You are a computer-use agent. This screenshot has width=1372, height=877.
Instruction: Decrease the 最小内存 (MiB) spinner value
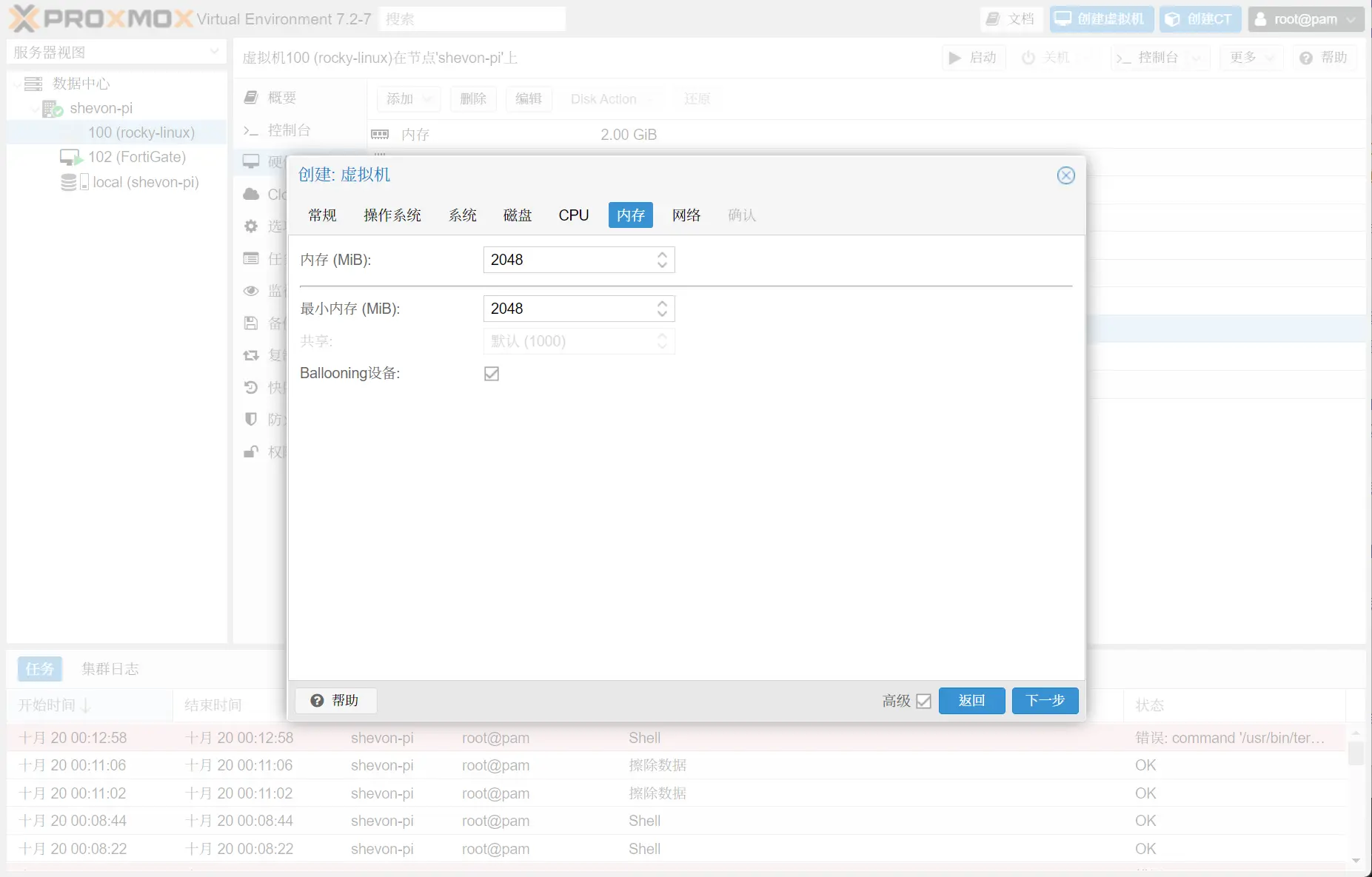pyautogui.click(x=662, y=314)
